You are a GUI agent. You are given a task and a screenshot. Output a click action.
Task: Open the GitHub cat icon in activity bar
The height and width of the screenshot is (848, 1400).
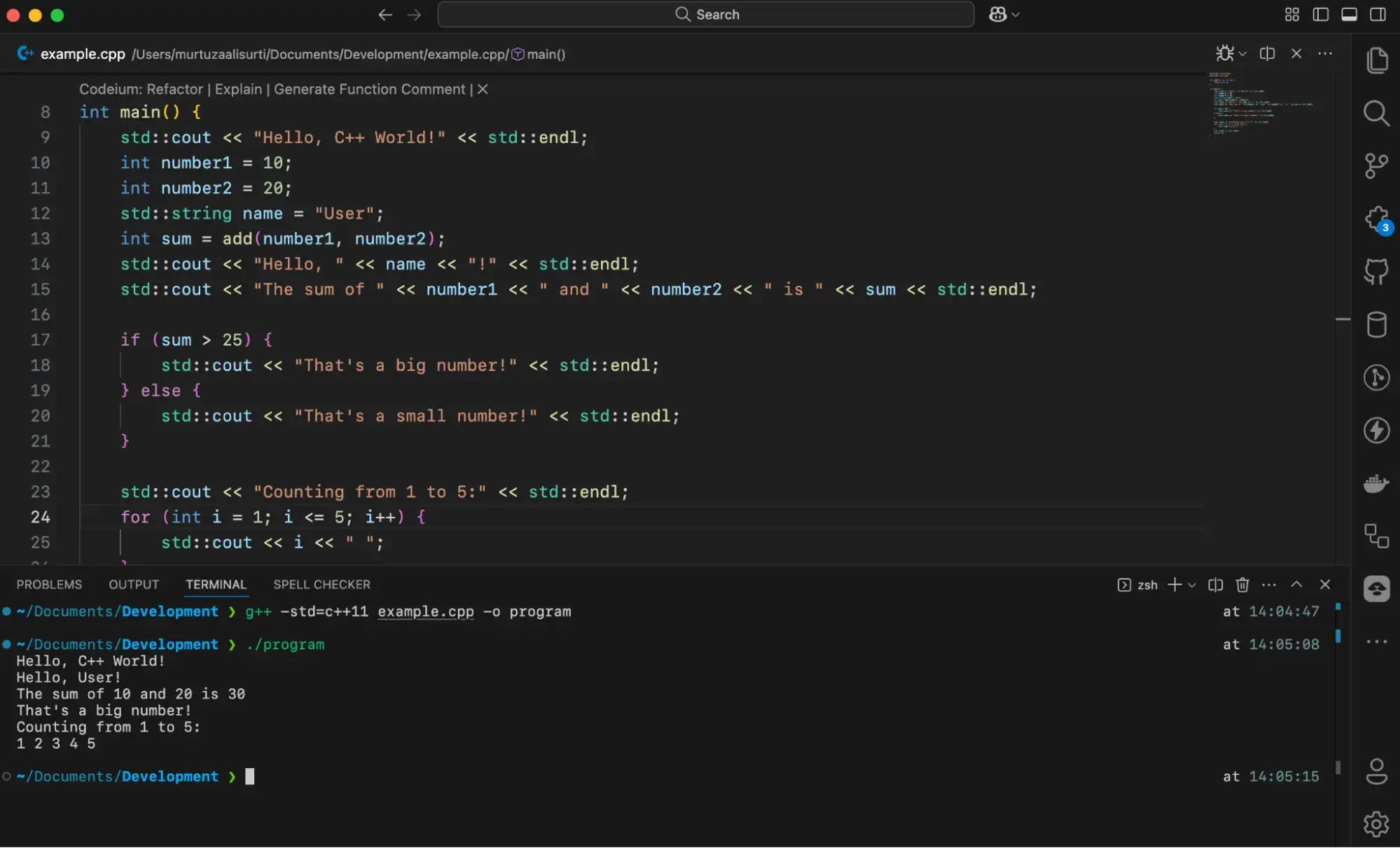click(1377, 272)
